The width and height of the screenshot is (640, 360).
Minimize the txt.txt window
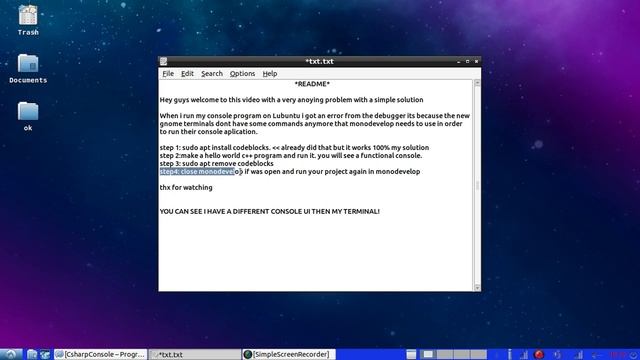click(459, 61)
